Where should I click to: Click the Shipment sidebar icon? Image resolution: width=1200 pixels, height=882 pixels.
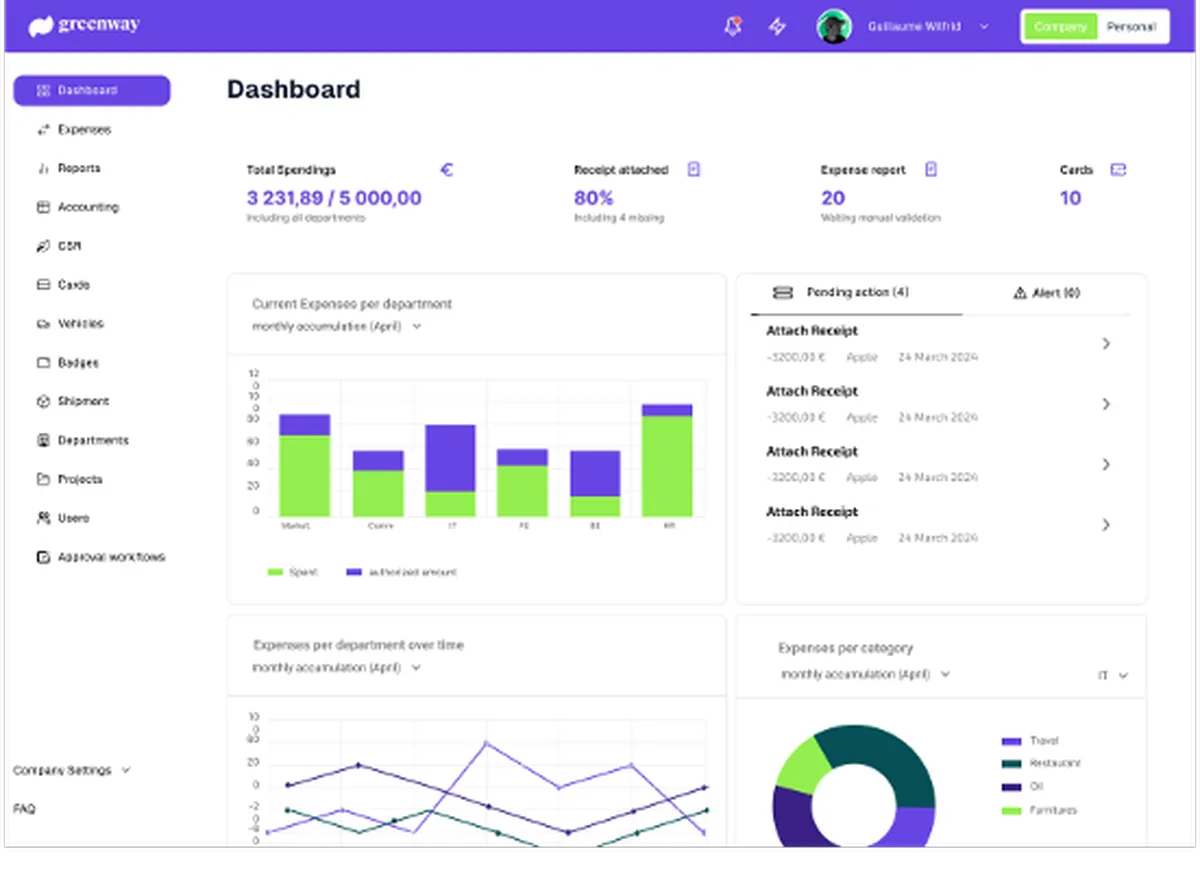[x=43, y=402]
